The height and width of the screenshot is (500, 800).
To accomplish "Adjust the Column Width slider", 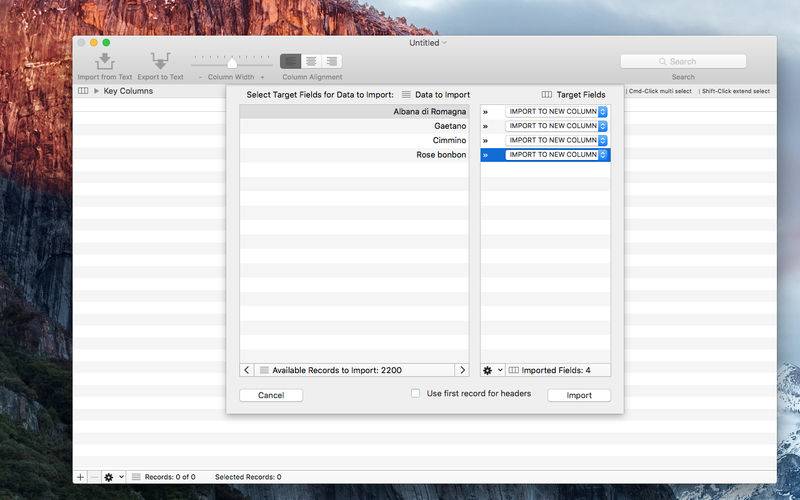I will [x=232, y=62].
